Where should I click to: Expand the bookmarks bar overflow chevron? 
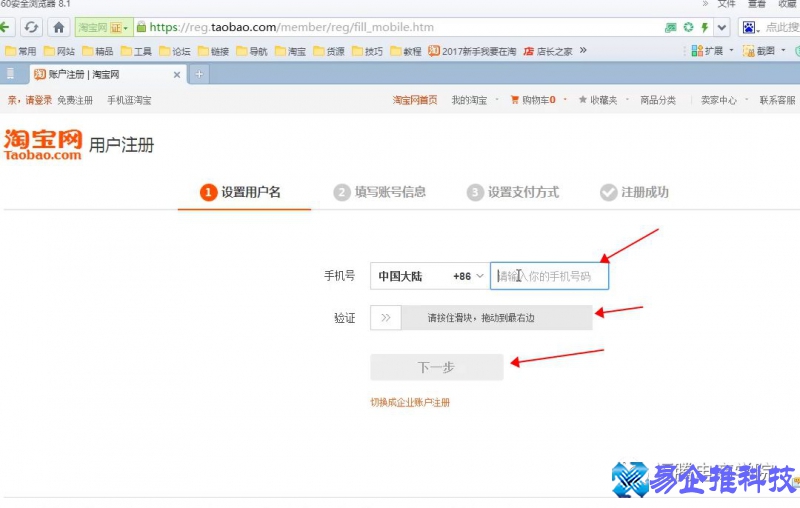pyautogui.click(x=583, y=50)
